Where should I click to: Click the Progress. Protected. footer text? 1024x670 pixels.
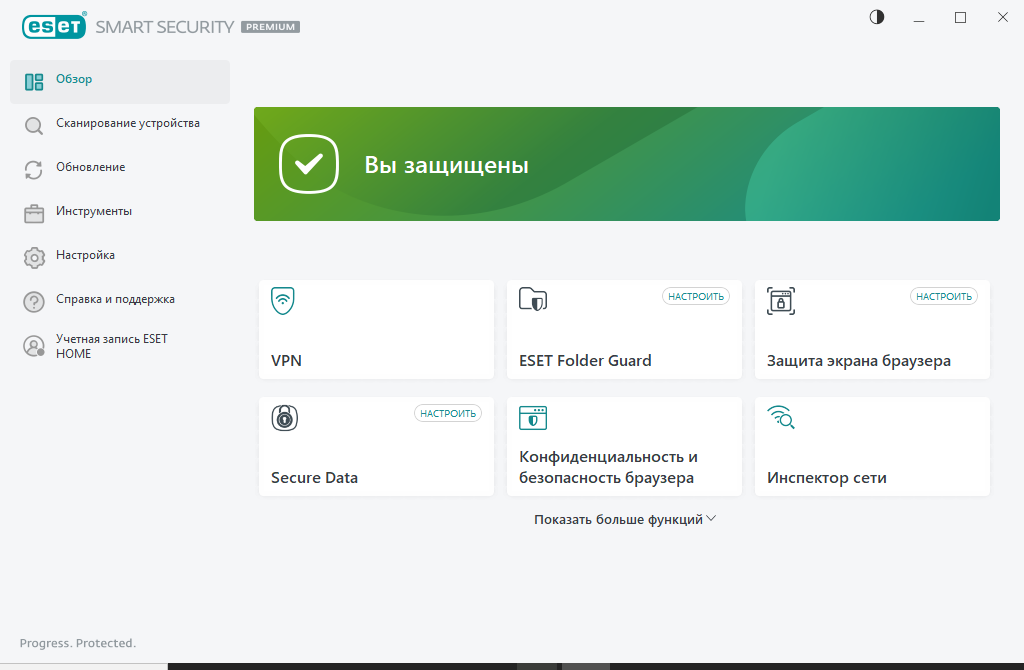[x=78, y=643]
